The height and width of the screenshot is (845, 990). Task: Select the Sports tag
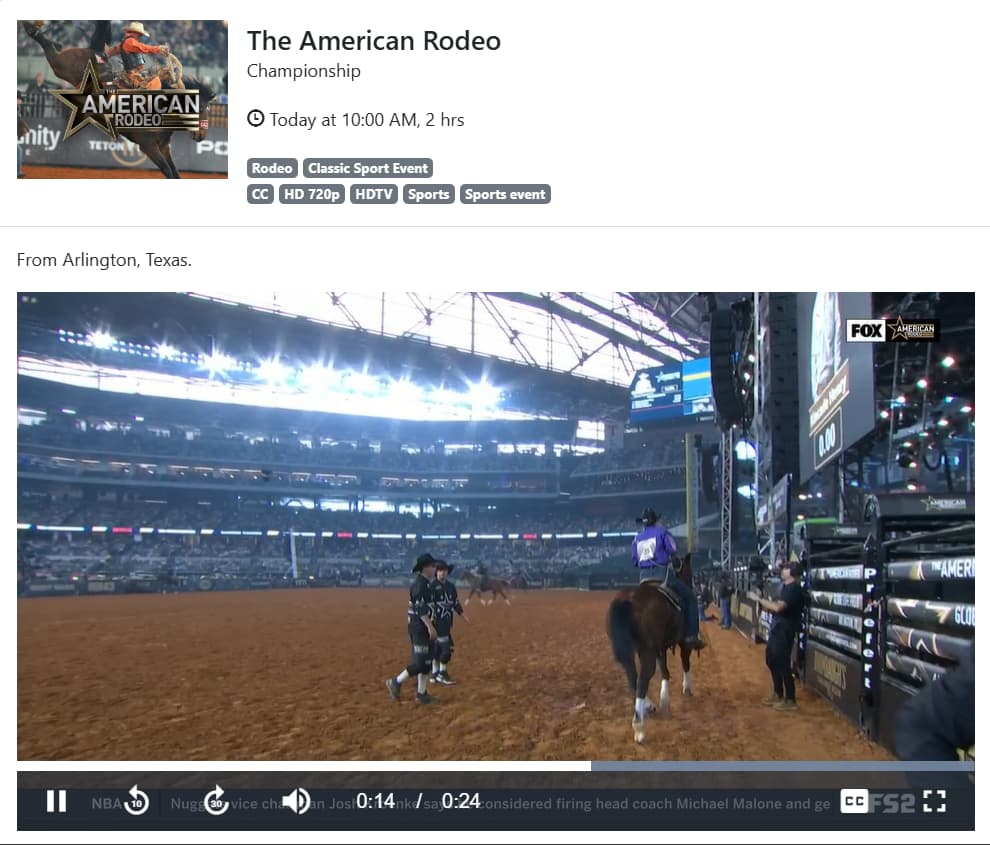(429, 194)
